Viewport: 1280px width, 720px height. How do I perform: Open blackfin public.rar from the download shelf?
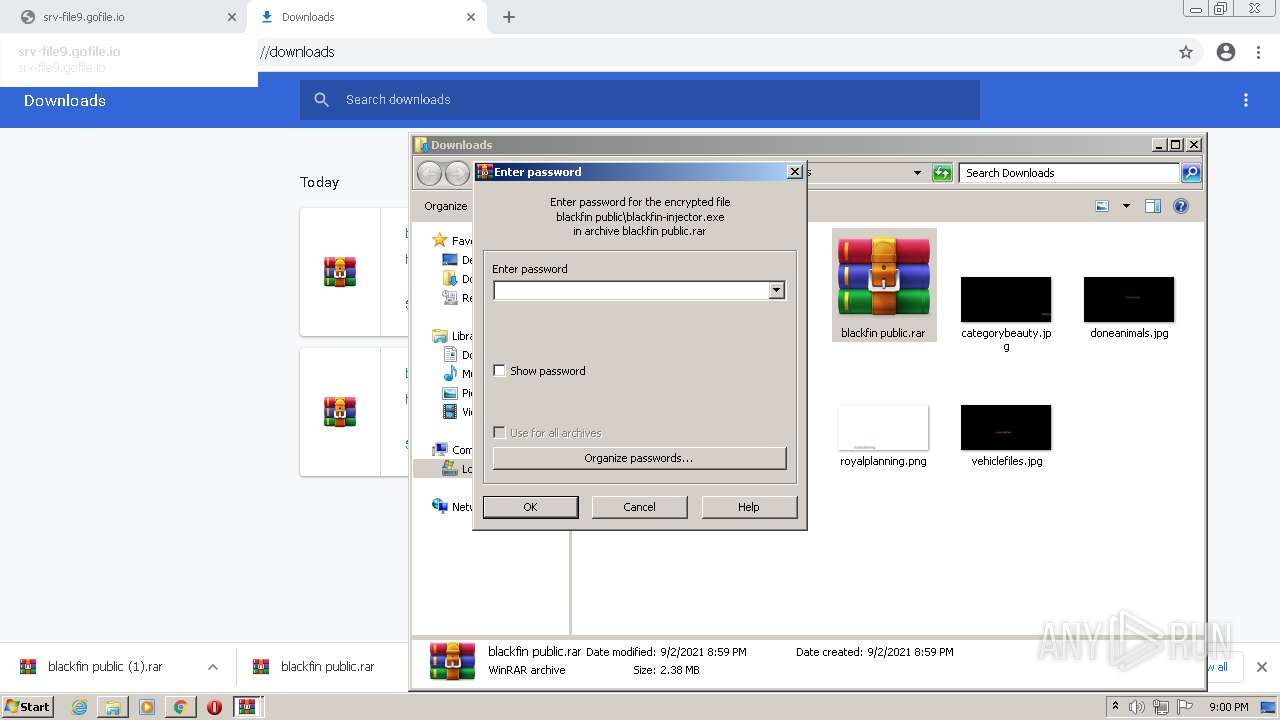point(315,667)
